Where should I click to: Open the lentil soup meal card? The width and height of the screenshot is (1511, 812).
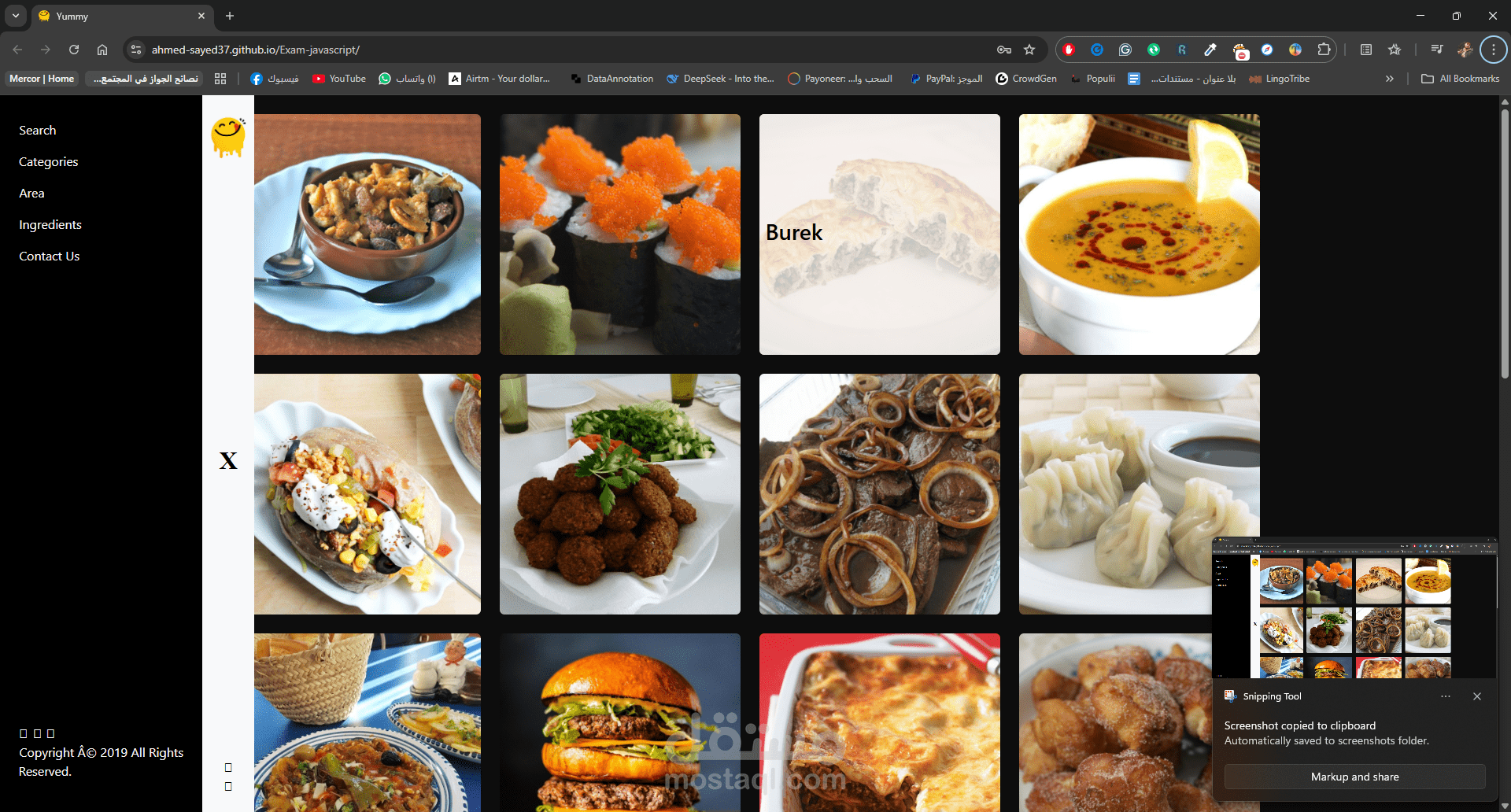(1140, 234)
